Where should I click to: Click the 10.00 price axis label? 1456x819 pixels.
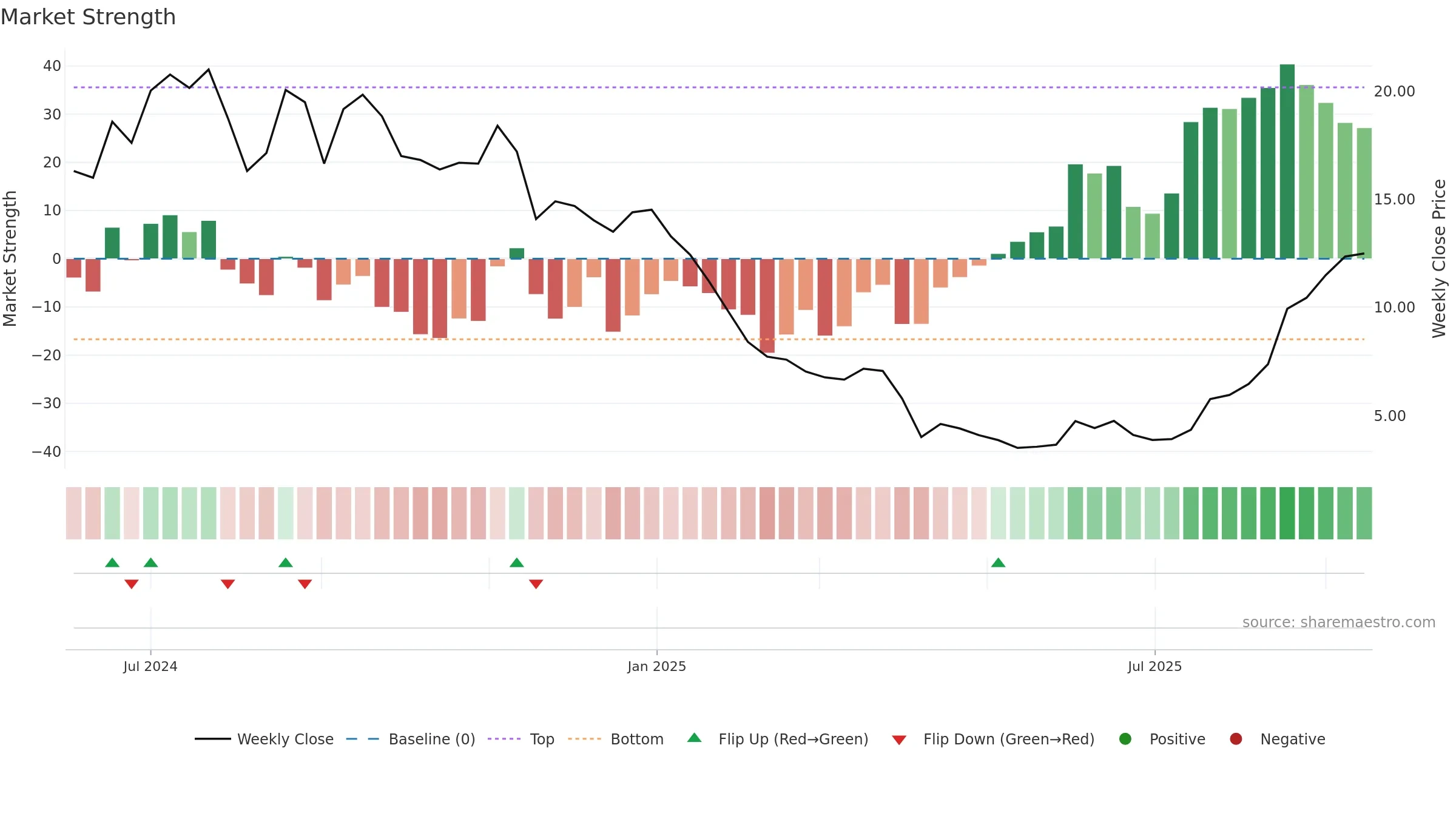coord(1395,308)
